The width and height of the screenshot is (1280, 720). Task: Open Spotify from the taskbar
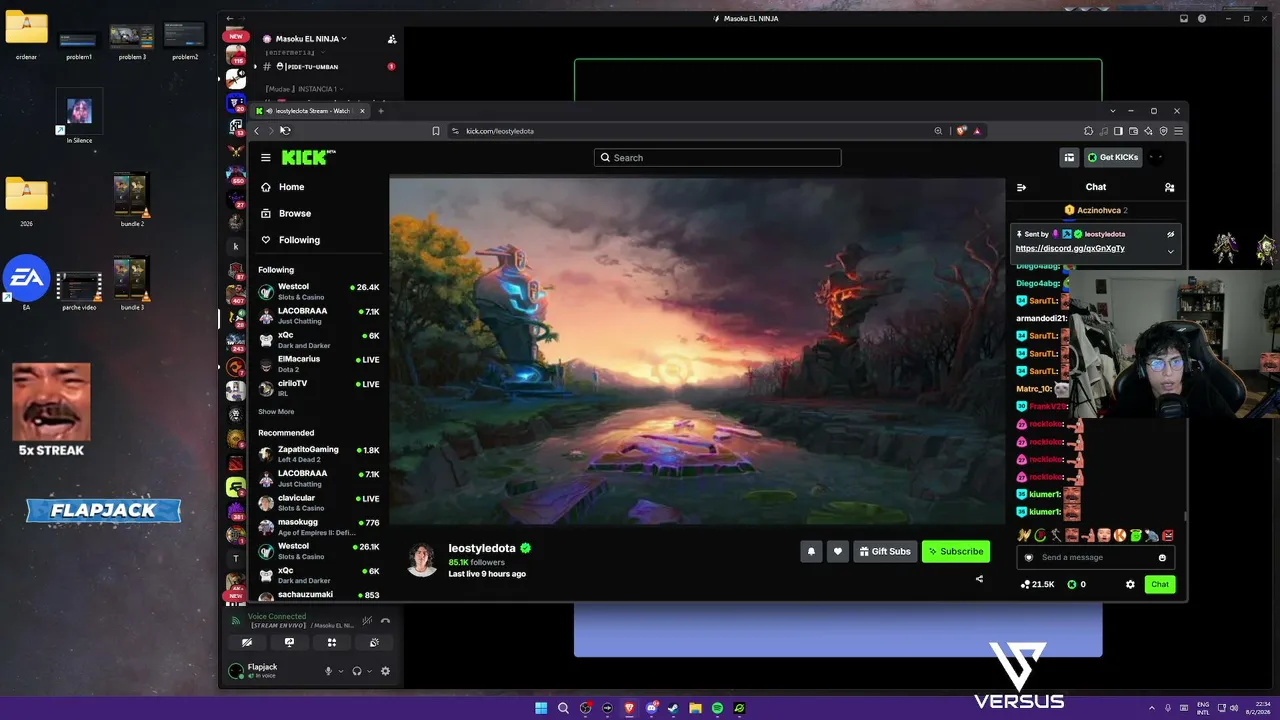717,708
